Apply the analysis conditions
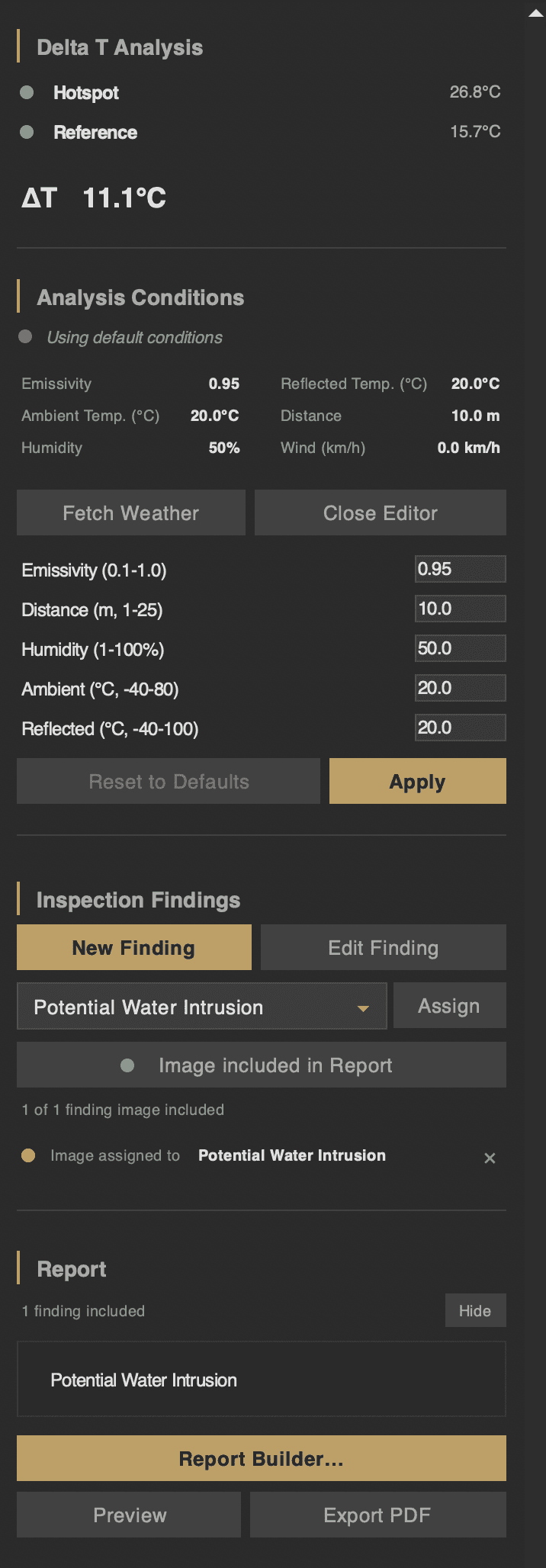Screen dimensions: 546x1568 point(418,781)
